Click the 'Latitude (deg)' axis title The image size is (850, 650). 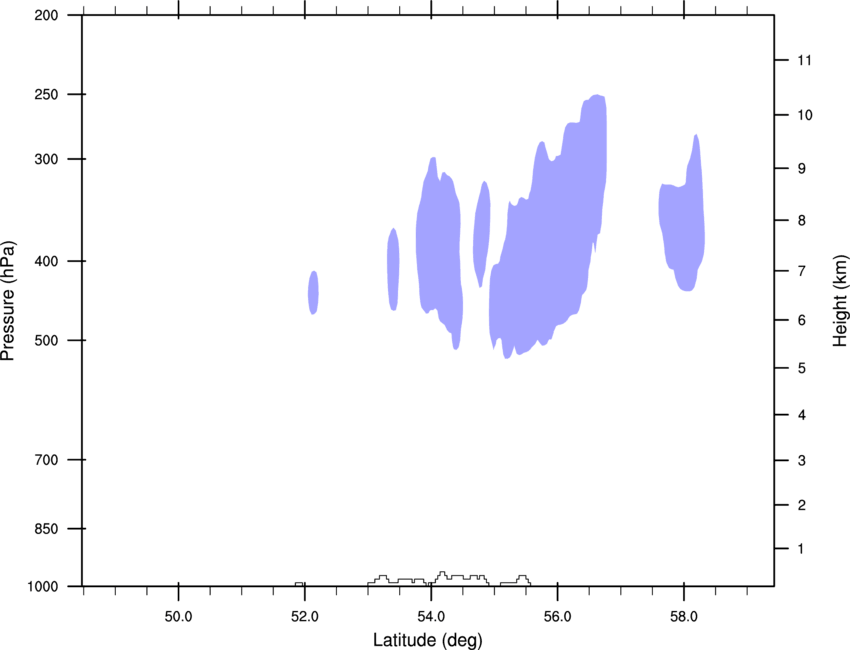[x=427, y=640]
